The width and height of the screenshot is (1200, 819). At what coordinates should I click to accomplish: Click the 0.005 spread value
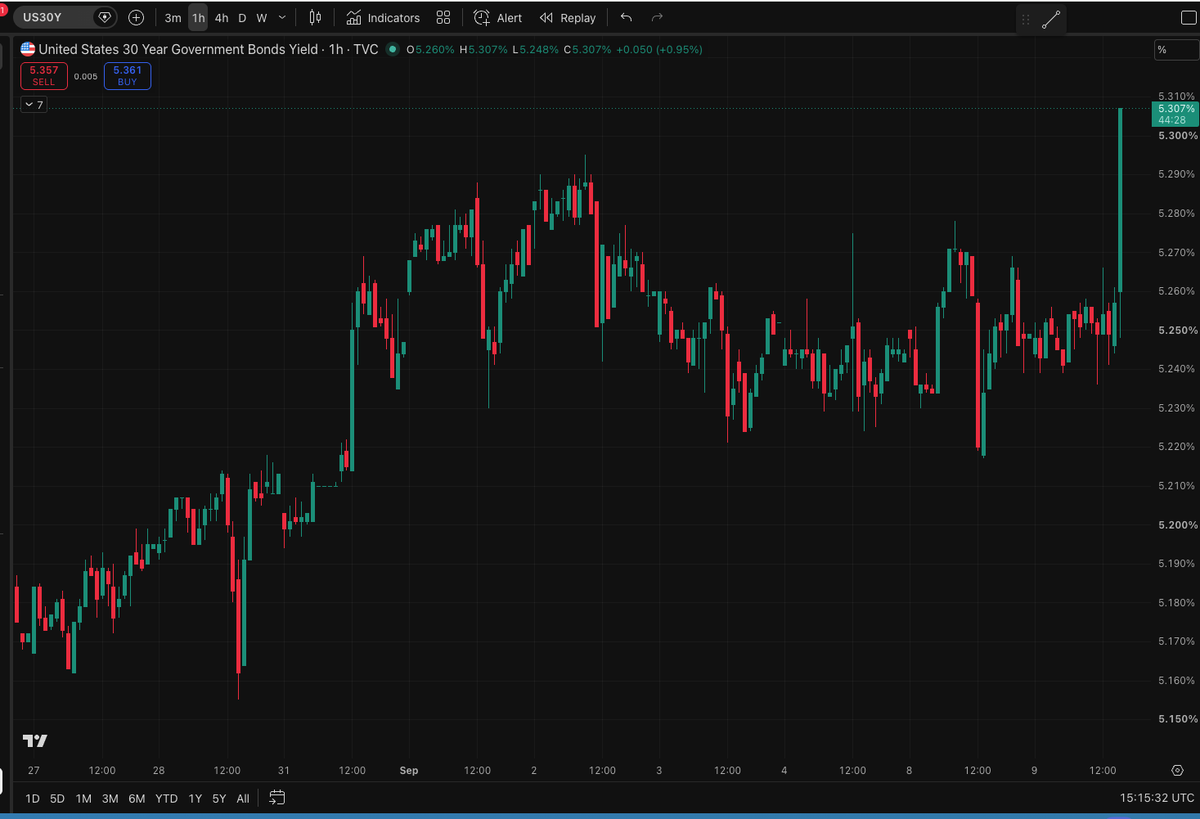point(86,76)
